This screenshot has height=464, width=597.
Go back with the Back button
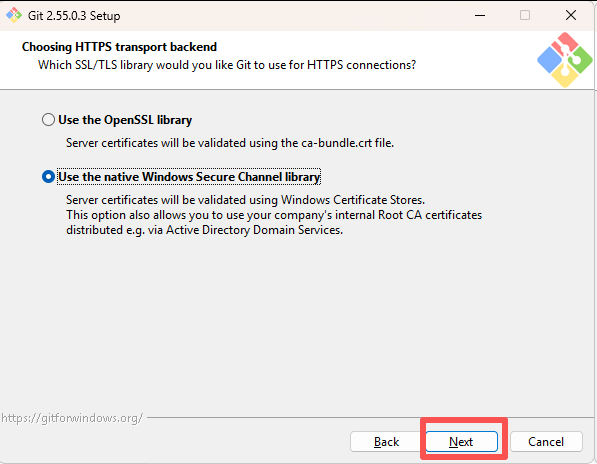[386, 442]
